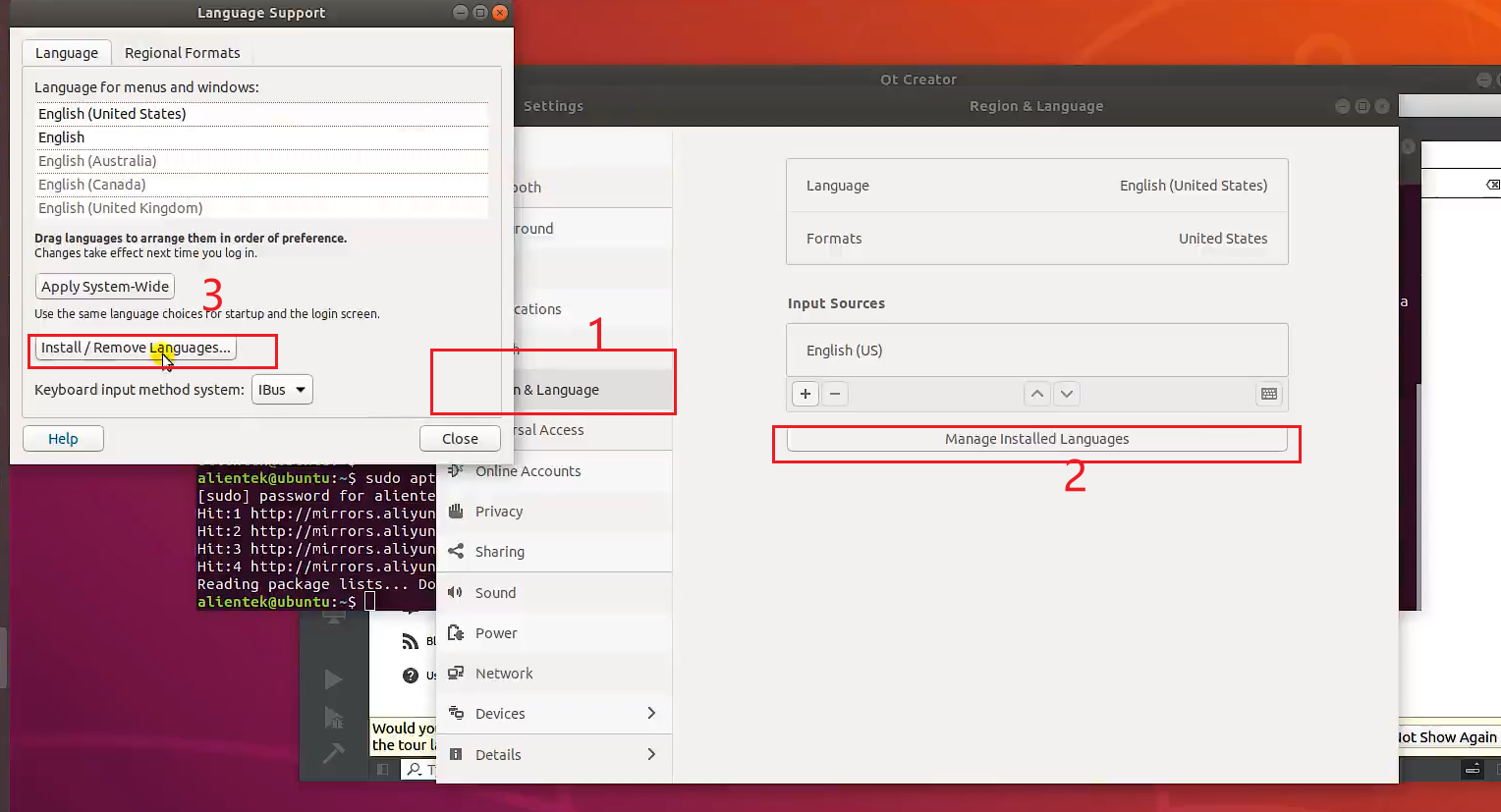Image resolution: width=1501 pixels, height=812 pixels.
Task: Select English (Australia) in the list
Action: click(262, 161)
